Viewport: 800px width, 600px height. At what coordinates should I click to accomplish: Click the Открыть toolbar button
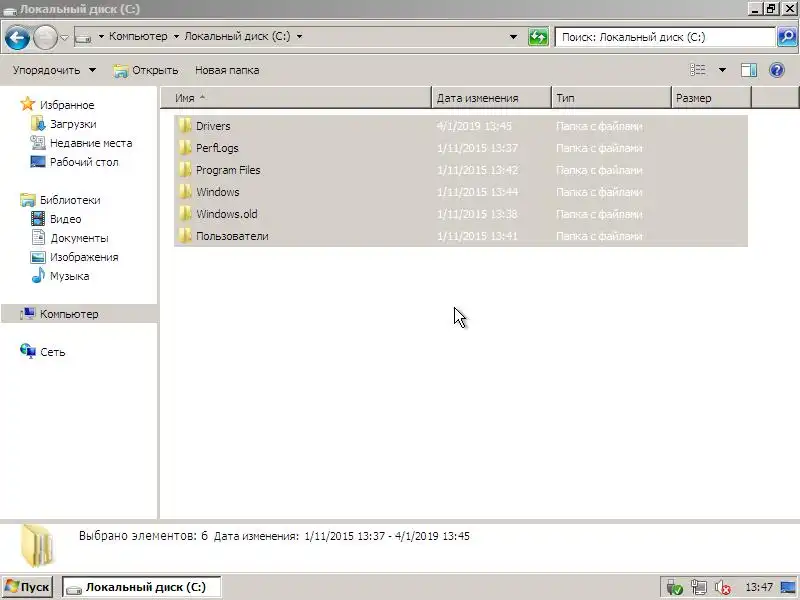tap(146, 70)
